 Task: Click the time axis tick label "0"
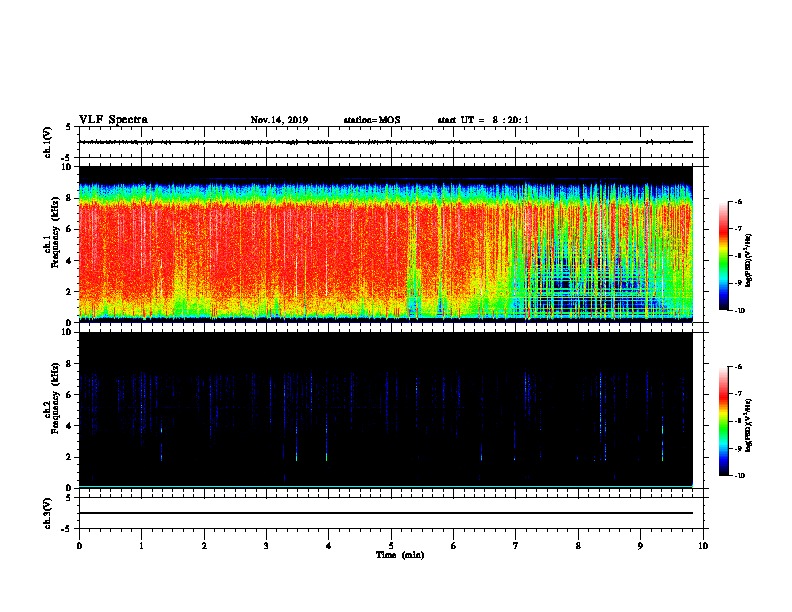coord(79,546)
